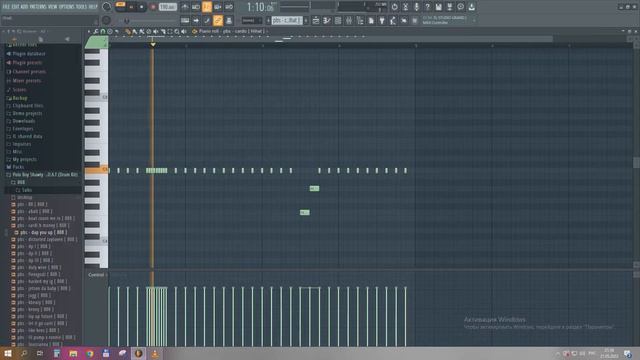Open the FILE menu
Screen dimensions: 640x360
point(6,7)
